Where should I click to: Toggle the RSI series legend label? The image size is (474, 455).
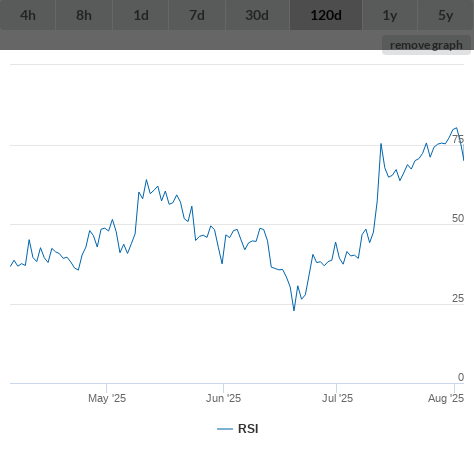click(x=248, y=429)
